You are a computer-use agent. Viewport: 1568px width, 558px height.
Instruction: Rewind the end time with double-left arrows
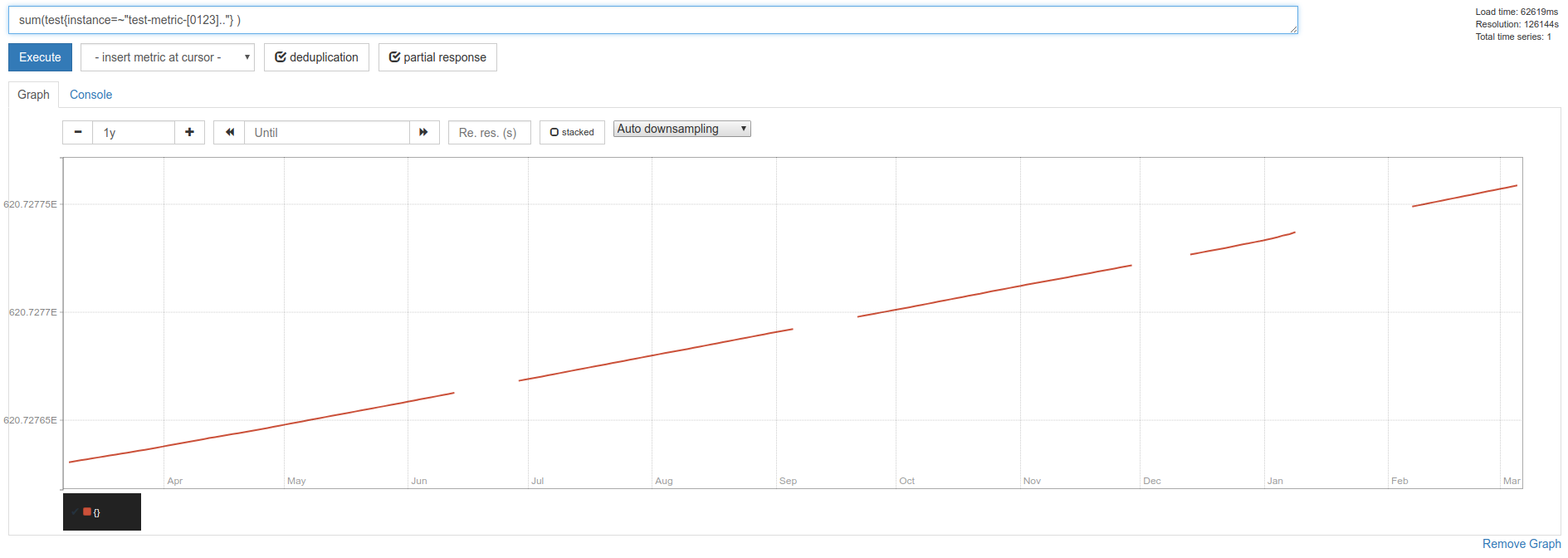pyautogui.click(x=230, y=133)
